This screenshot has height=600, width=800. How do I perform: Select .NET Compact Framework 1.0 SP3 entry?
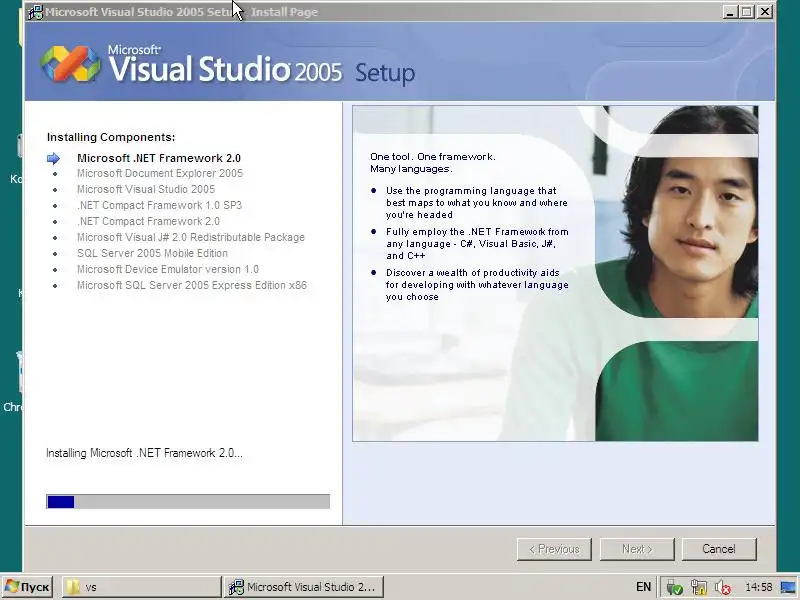[159, 205]
